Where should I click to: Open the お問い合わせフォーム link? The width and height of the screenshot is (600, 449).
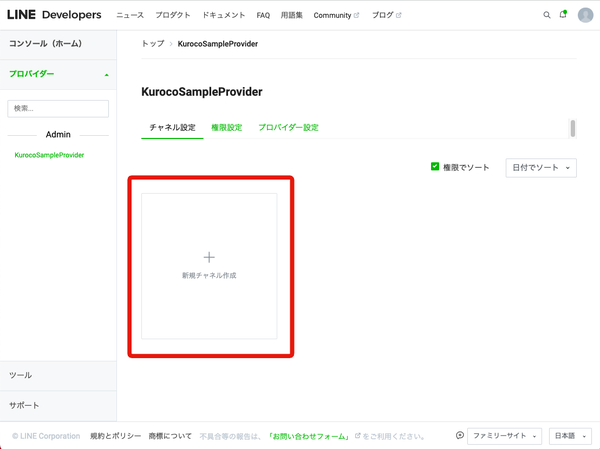tap(308, 436)
